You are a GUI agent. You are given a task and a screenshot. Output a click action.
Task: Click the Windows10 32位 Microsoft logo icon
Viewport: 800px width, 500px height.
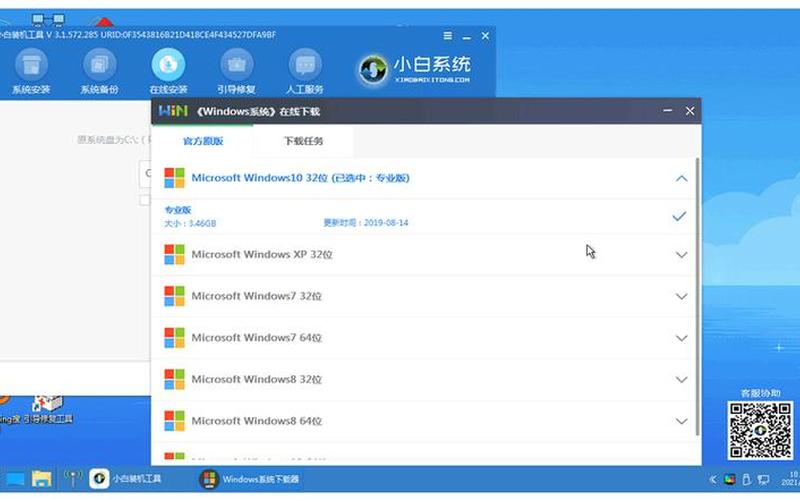174,178
